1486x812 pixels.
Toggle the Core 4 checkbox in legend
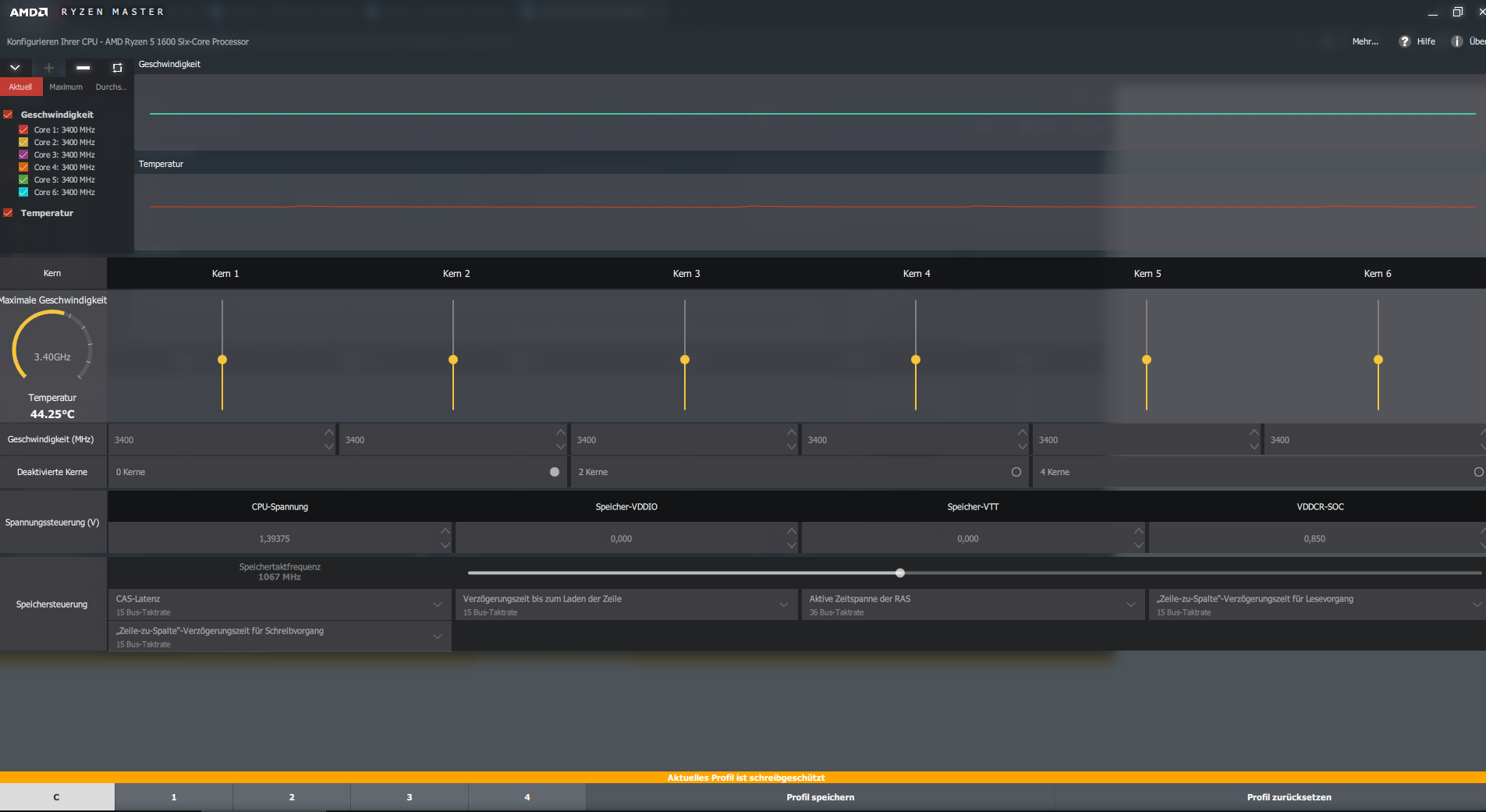click(23, 168)
